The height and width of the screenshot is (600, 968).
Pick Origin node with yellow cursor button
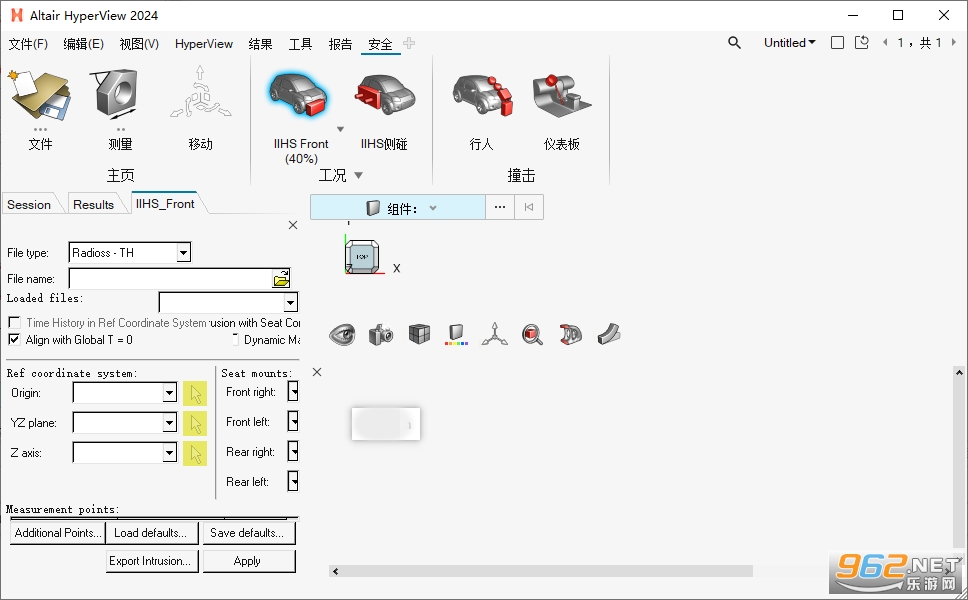pos(195,393)
